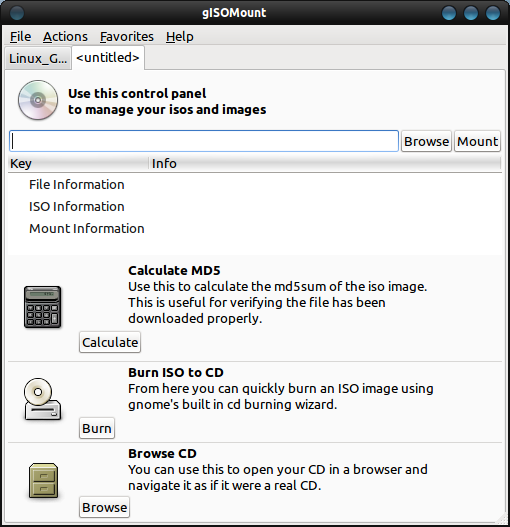510x527 pixels.
Task: Minimize the gISOMount window
Action: click(x=449, y=13)
